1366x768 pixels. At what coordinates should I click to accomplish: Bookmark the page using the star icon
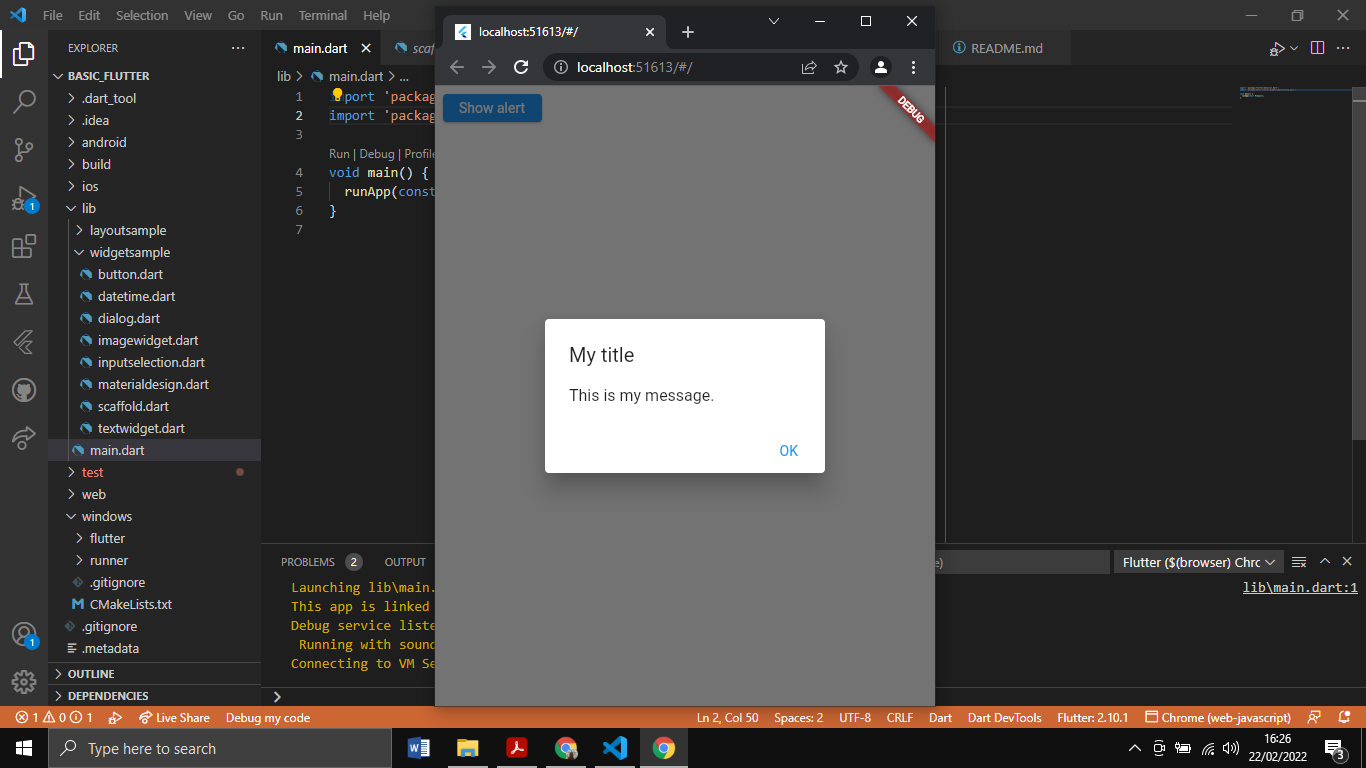(x=840, y=67)
